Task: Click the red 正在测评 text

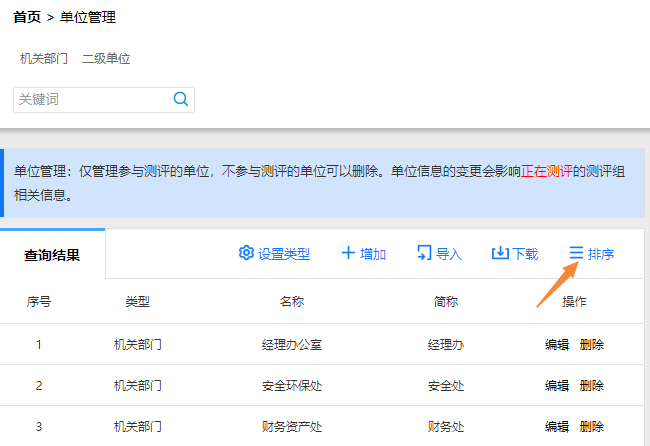Action: pos(546,171)
